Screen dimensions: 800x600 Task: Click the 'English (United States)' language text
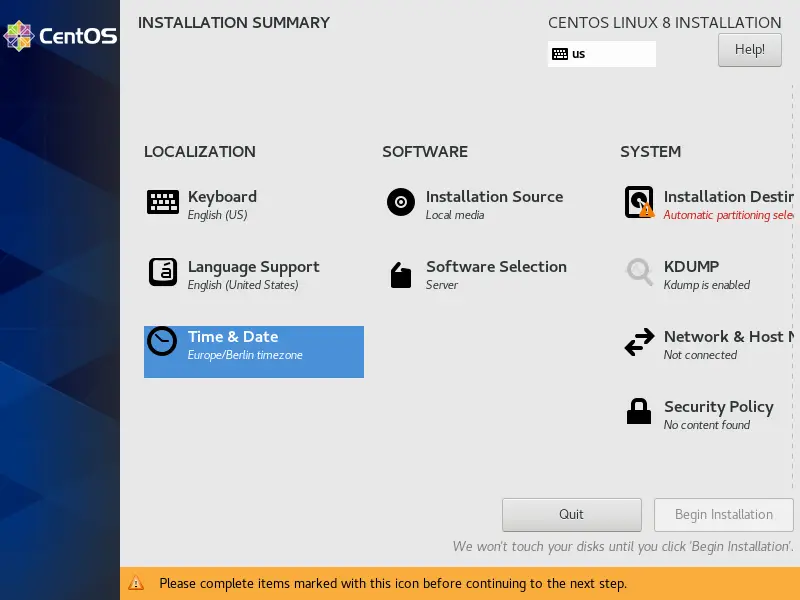coord(243,285)
